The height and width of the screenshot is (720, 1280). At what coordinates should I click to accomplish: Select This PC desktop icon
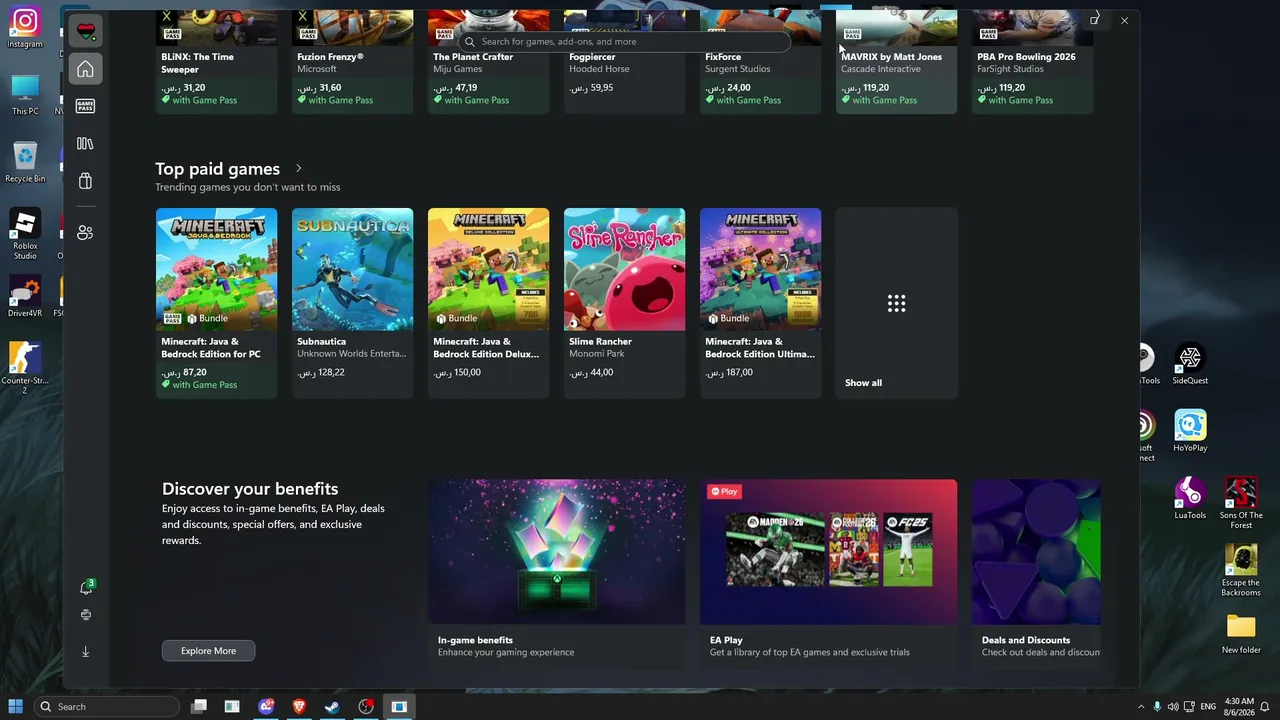pyautogui.click(x=25, y=95)
